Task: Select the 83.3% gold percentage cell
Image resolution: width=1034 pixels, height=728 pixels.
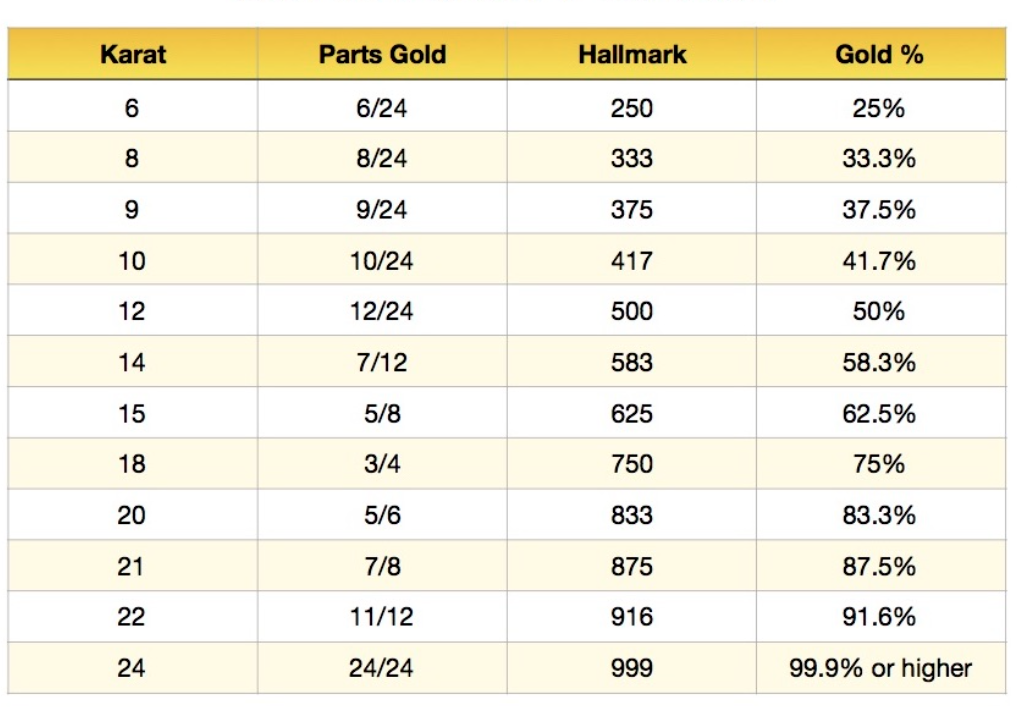Action: click(881, 515)
